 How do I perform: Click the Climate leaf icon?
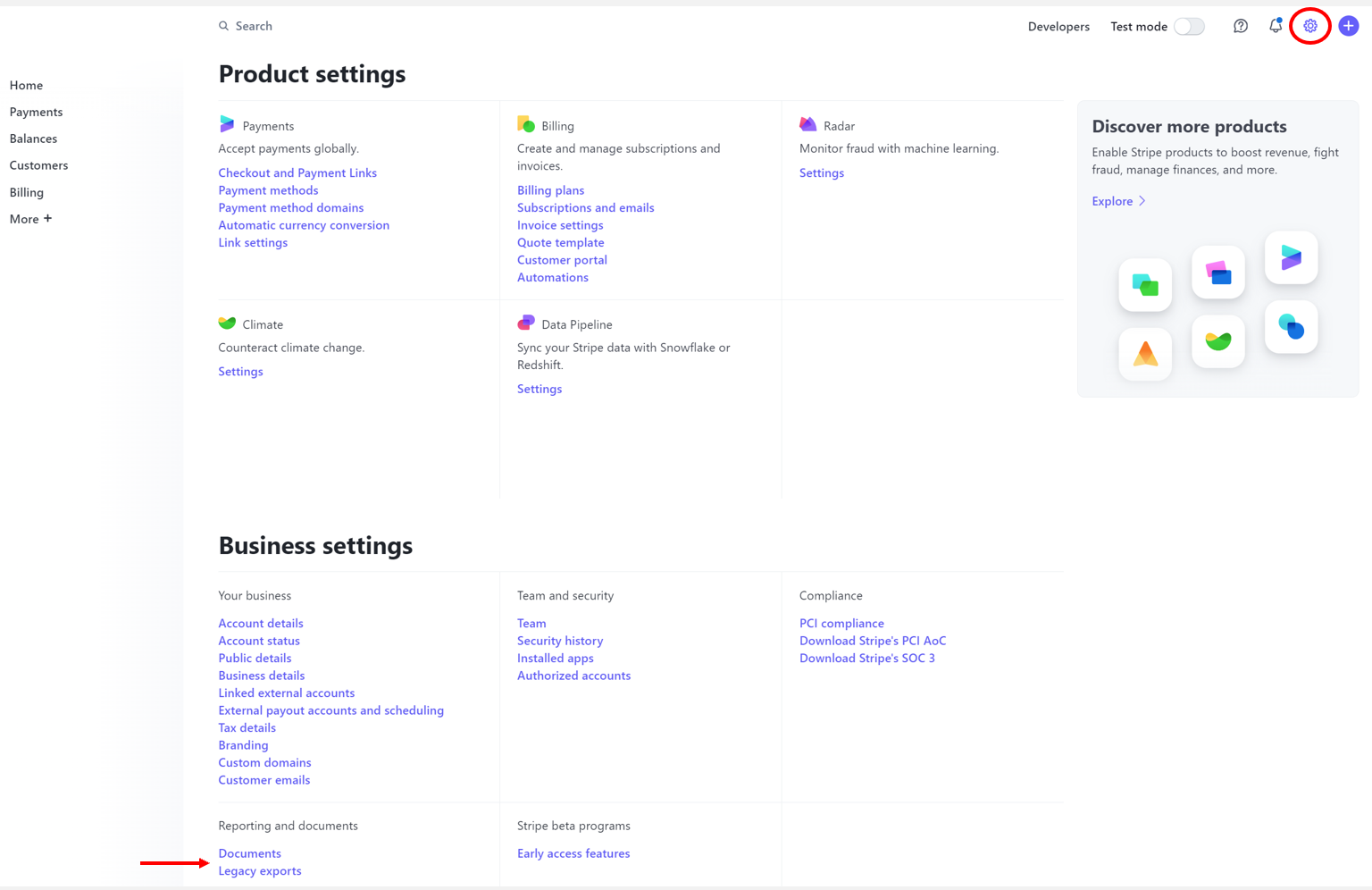coord(227,323)
